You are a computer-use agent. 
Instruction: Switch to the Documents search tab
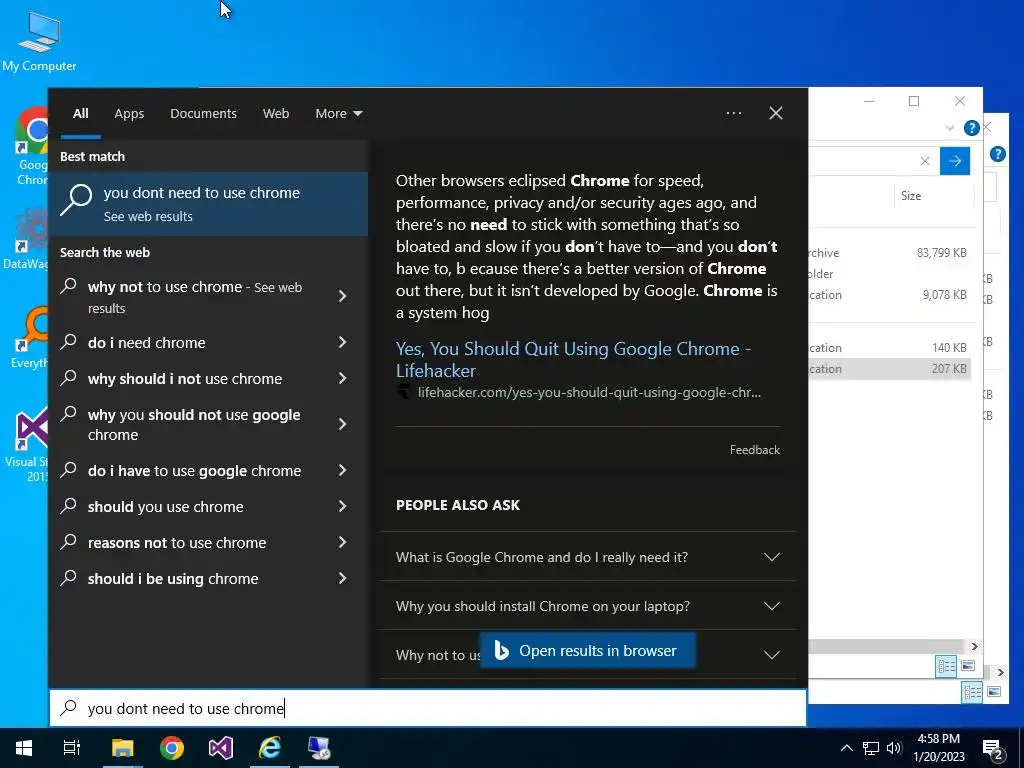pyautogui.click(x=203, y=114)
